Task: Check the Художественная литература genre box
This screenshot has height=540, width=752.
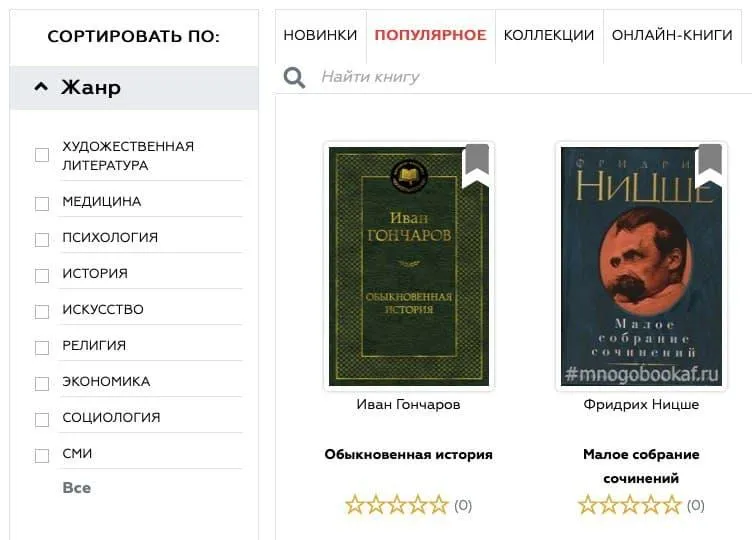Action: [x=42, y=155]
